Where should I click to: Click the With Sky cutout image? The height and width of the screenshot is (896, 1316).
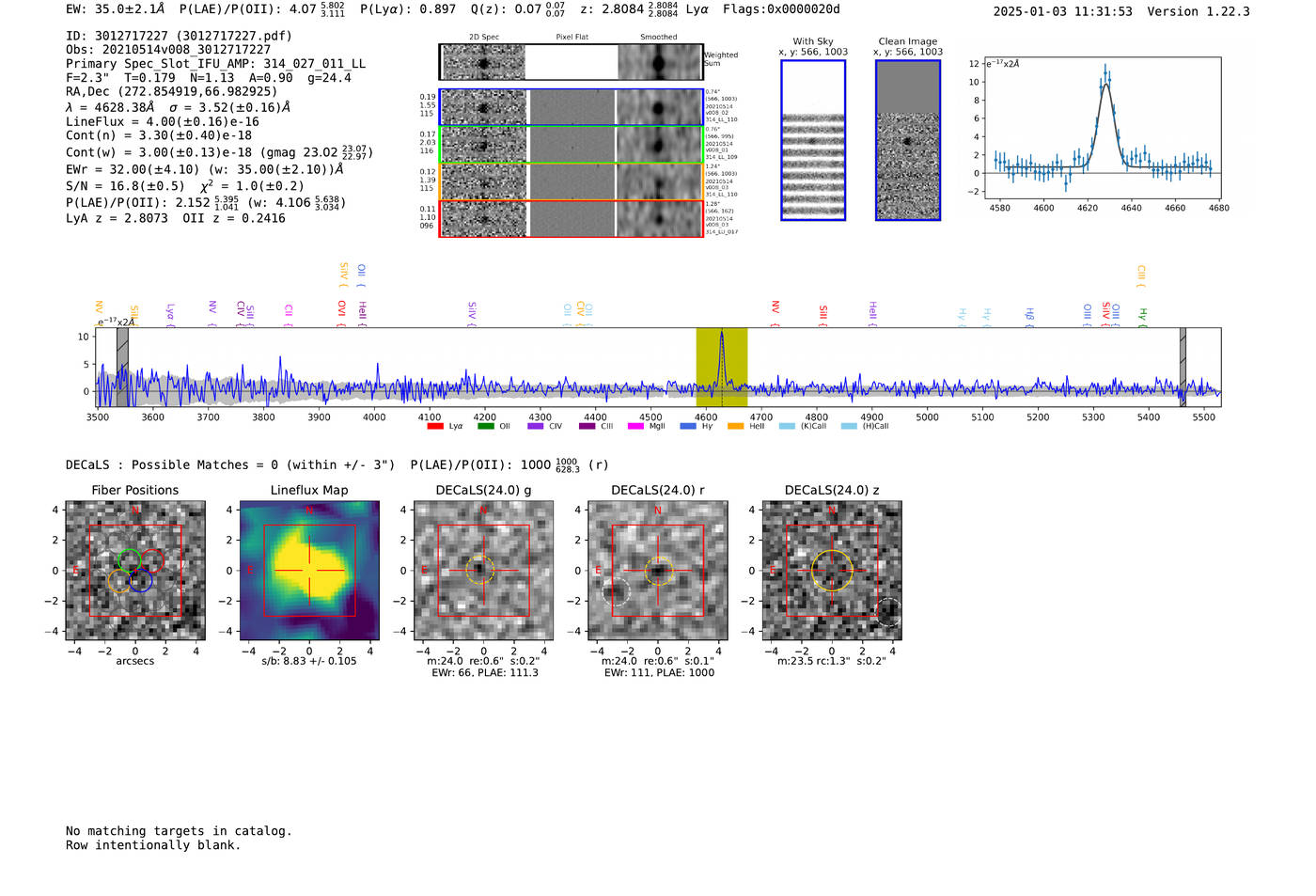813,140
